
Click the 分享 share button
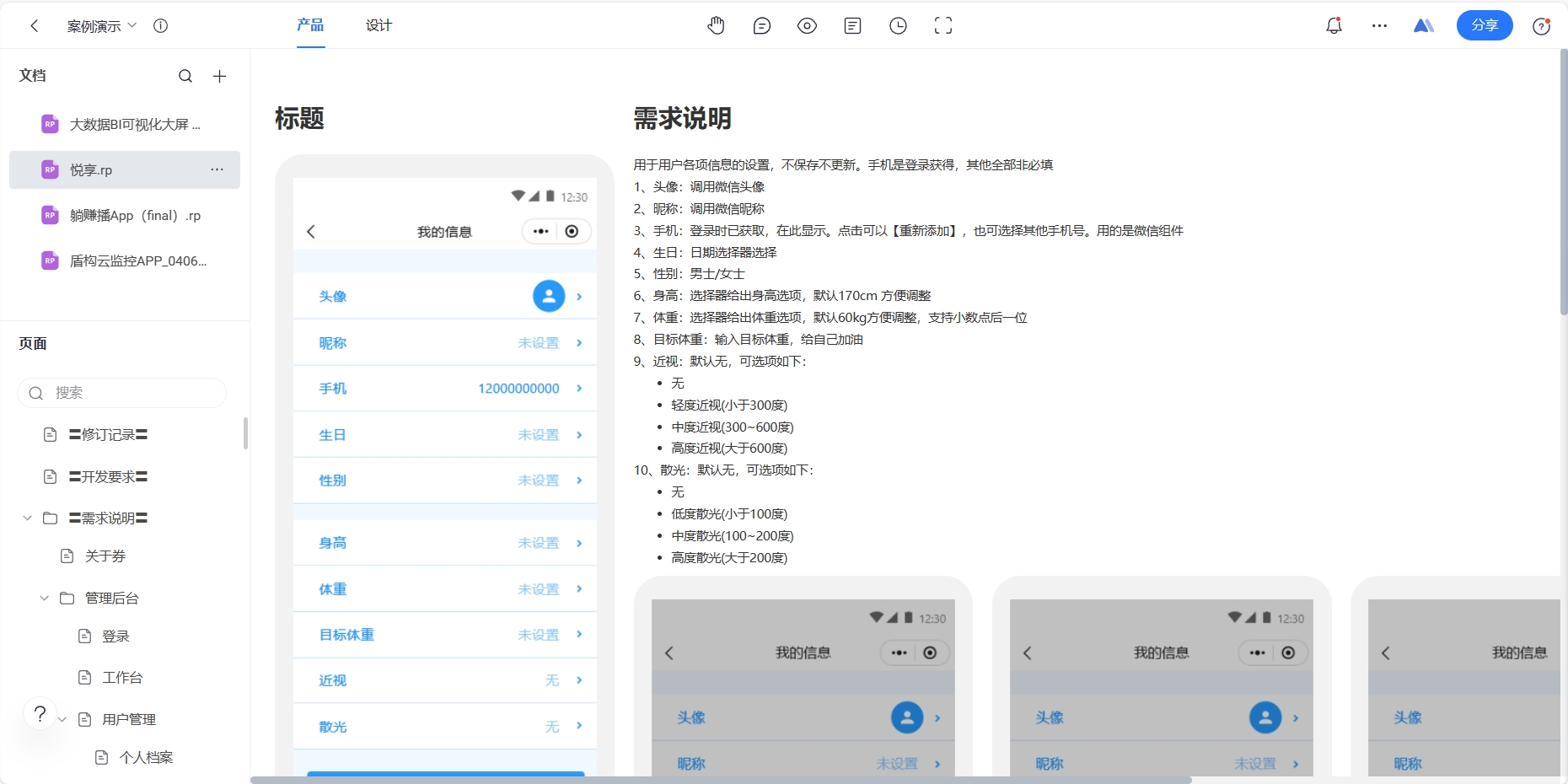click(1485, 25)
